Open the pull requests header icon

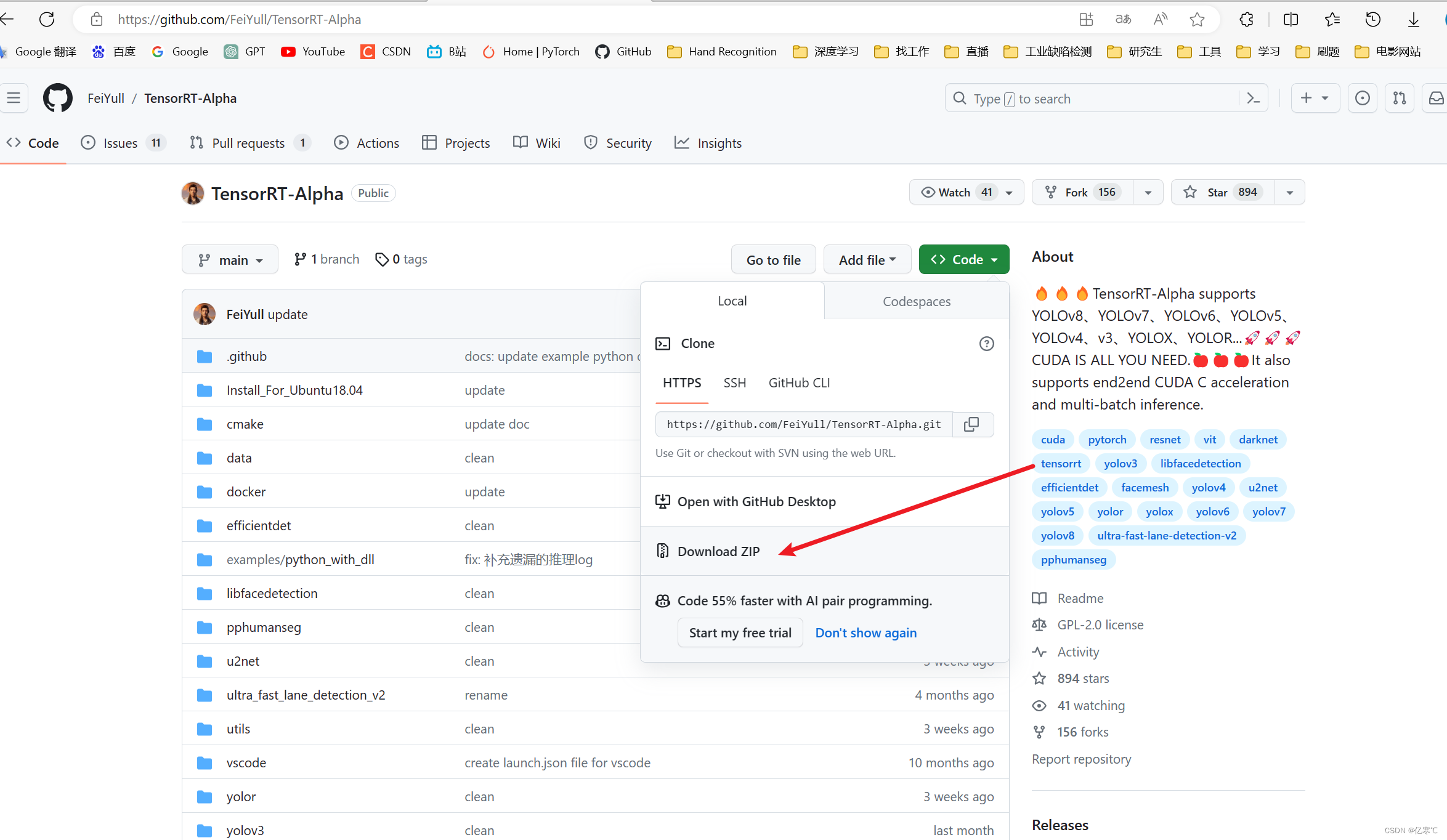[1399, 99]
